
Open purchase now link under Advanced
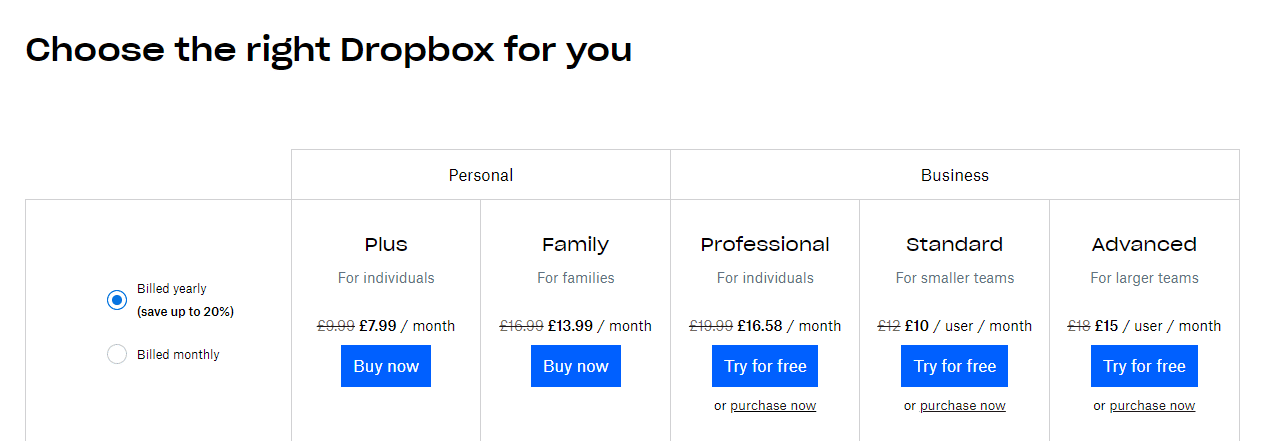[x=1152, y=406]
